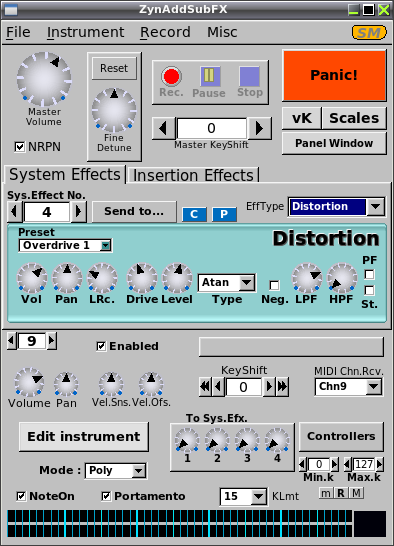Click the P paste effect button

[224, 214]
